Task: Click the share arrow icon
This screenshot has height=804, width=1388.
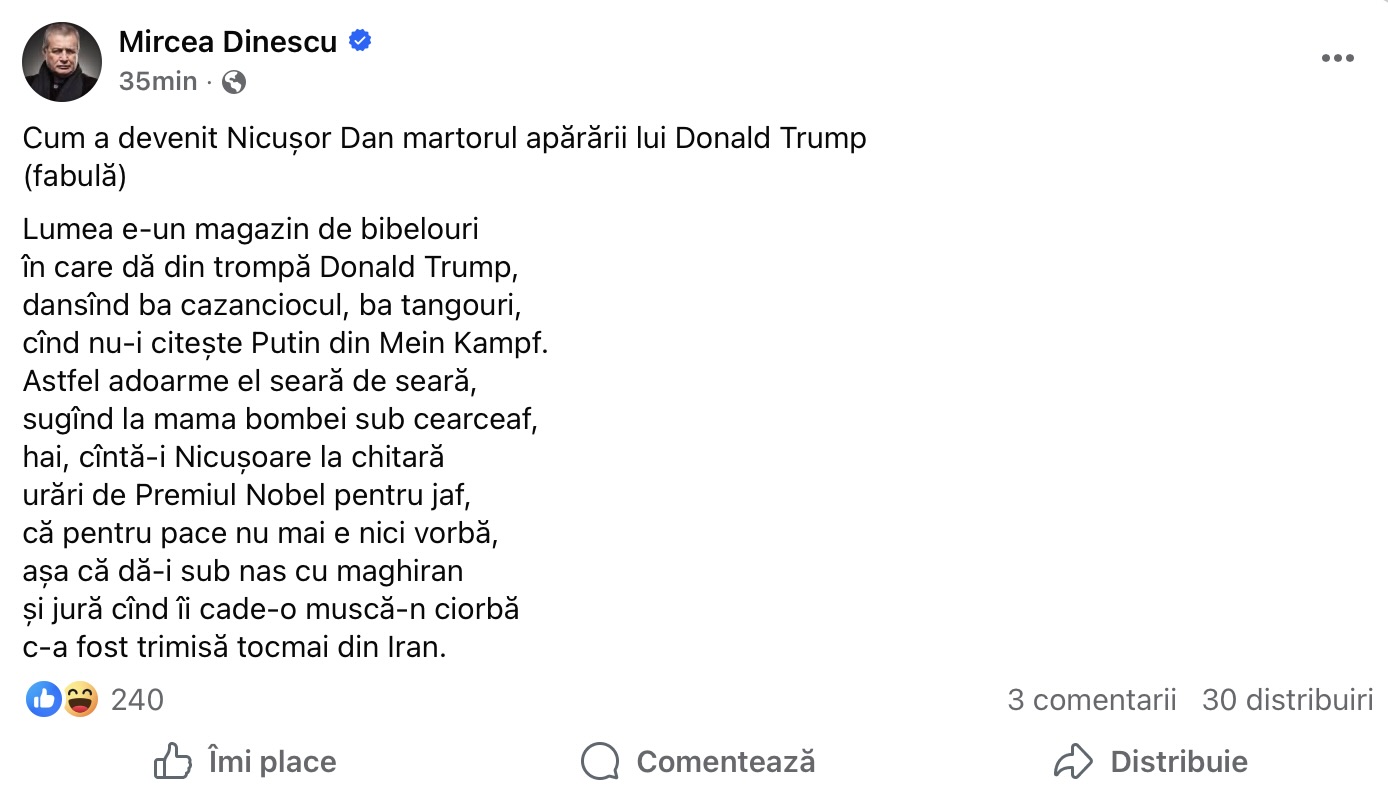Action: (1073, 762)
